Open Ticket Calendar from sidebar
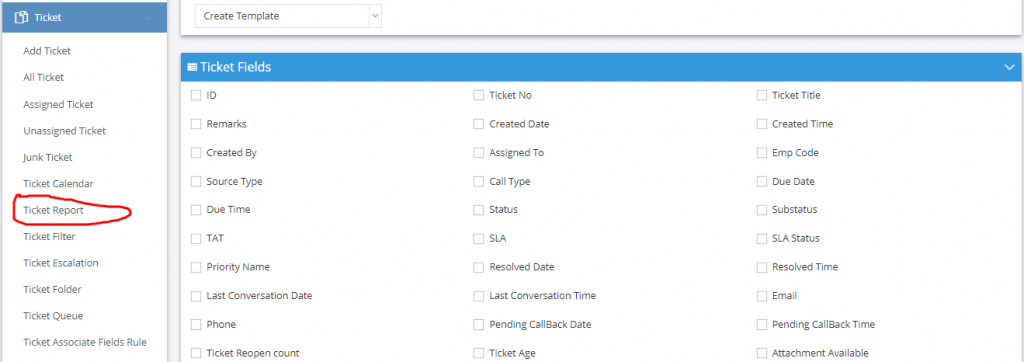The image size is (1024, 362). point(58,184)
